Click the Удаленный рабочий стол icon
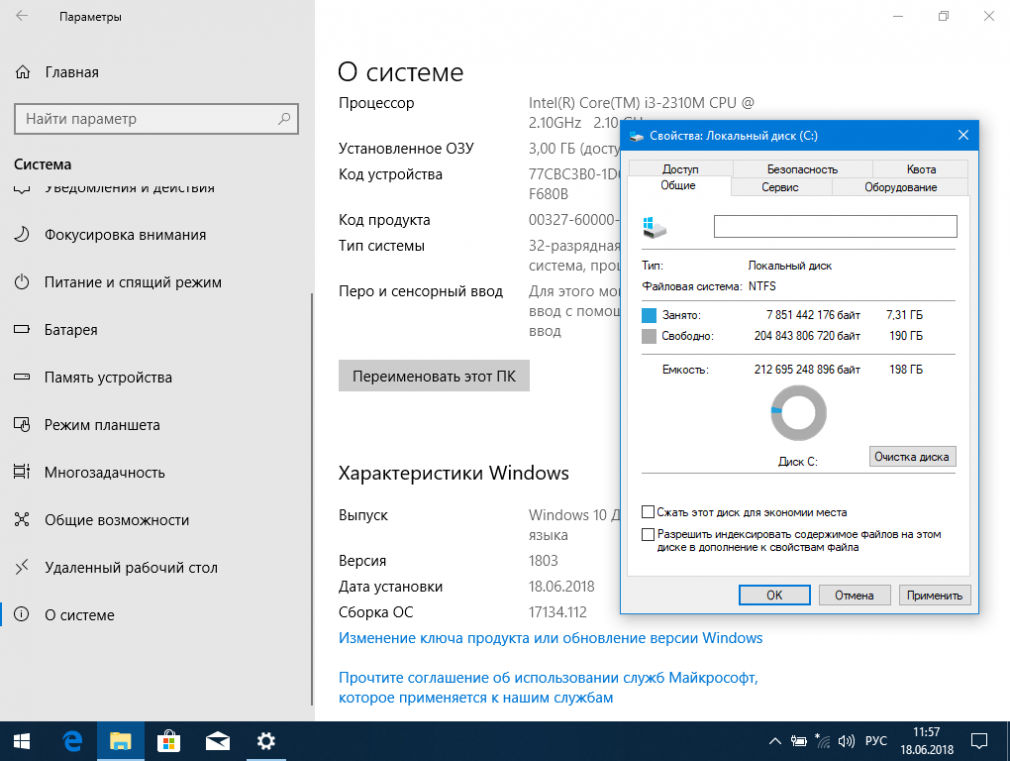Image resolution: width=1010 pixels, height=761 pixels. click(x=22, y=567)
